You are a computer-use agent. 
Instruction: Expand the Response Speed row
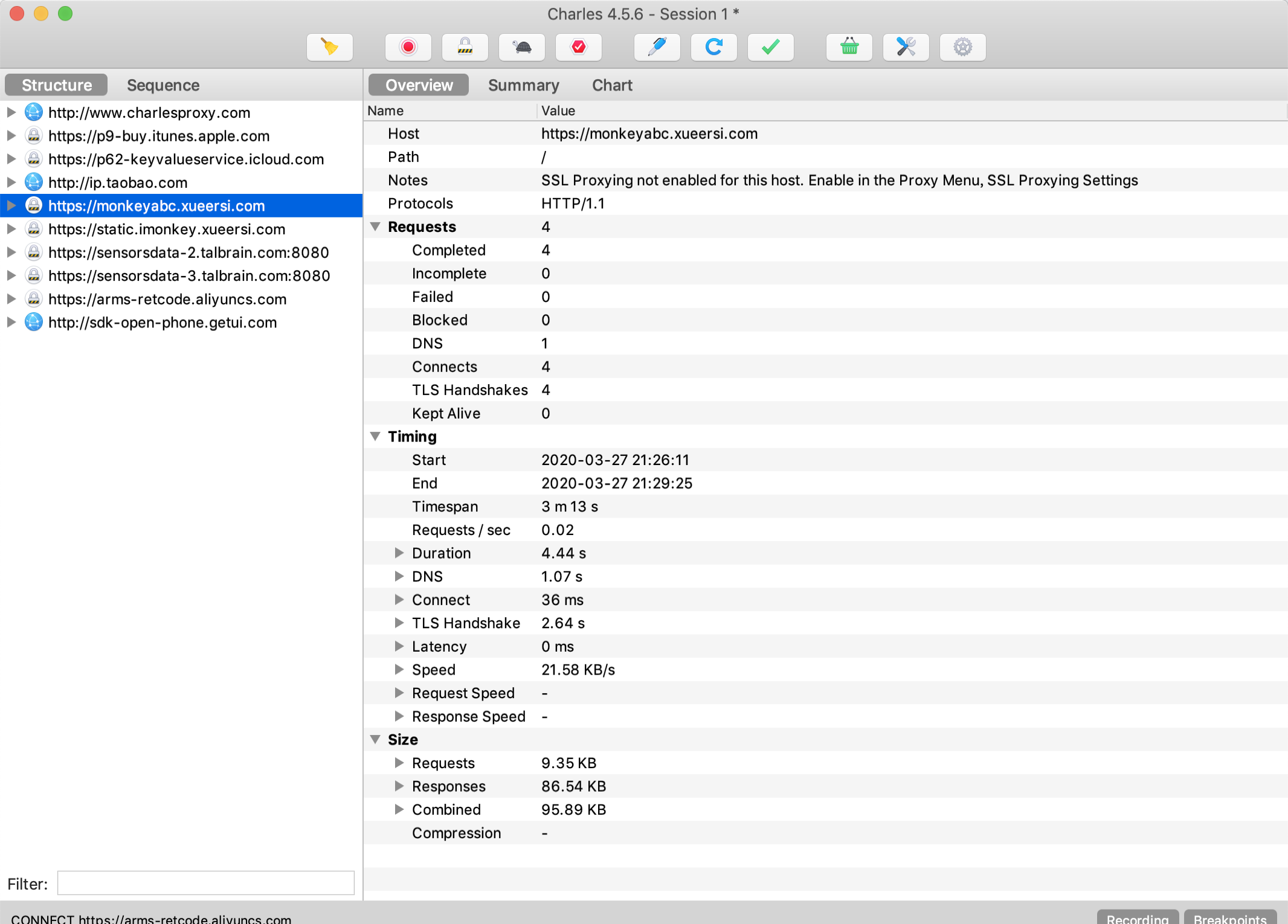[399, 716]
